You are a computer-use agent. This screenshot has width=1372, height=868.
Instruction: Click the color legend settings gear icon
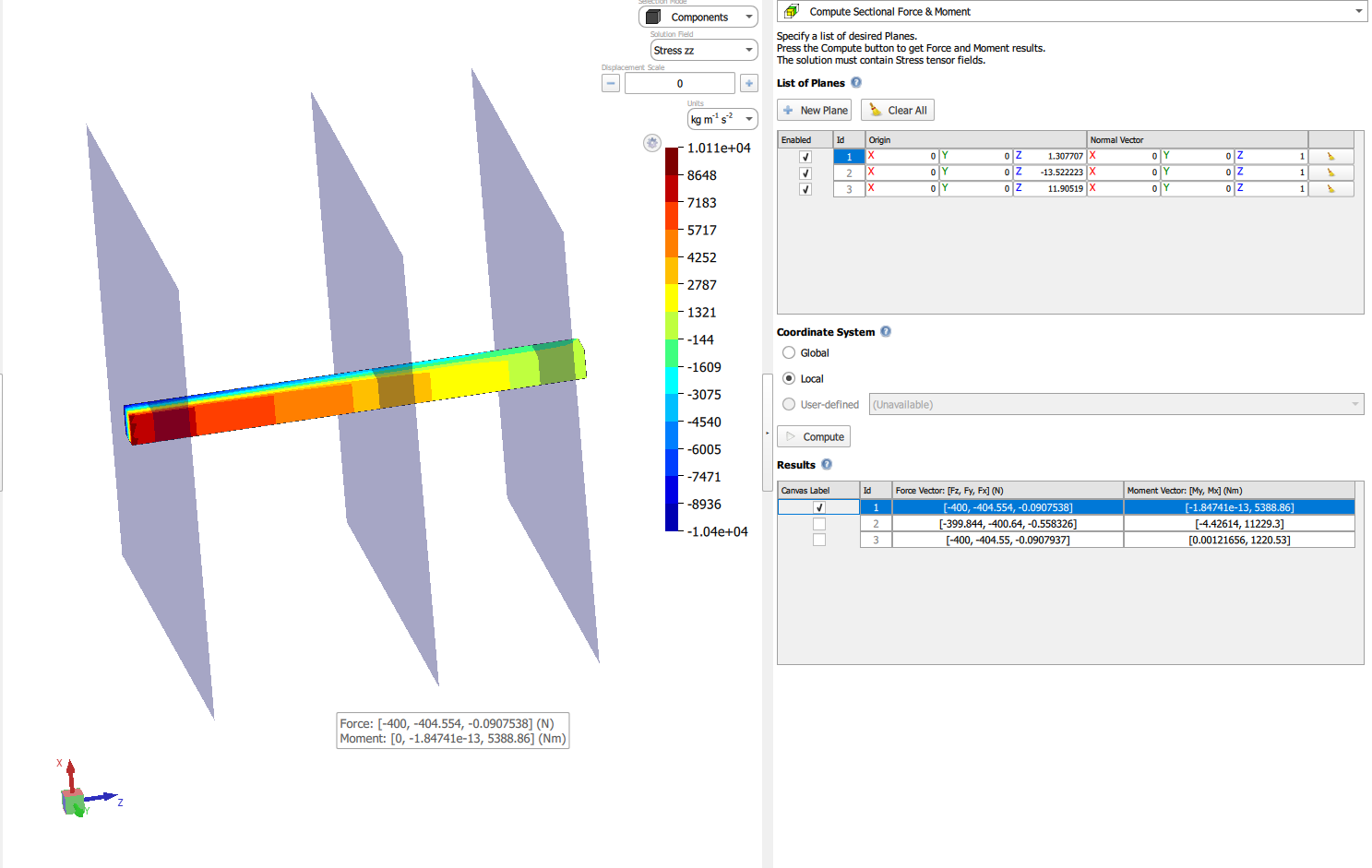tap(652, 143)
